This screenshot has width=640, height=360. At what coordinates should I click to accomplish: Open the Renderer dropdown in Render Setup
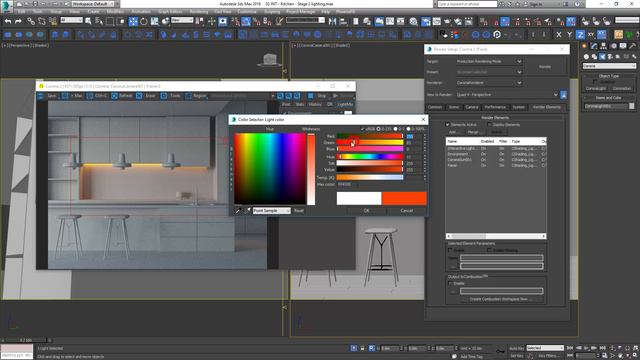(x=489, y=82)
